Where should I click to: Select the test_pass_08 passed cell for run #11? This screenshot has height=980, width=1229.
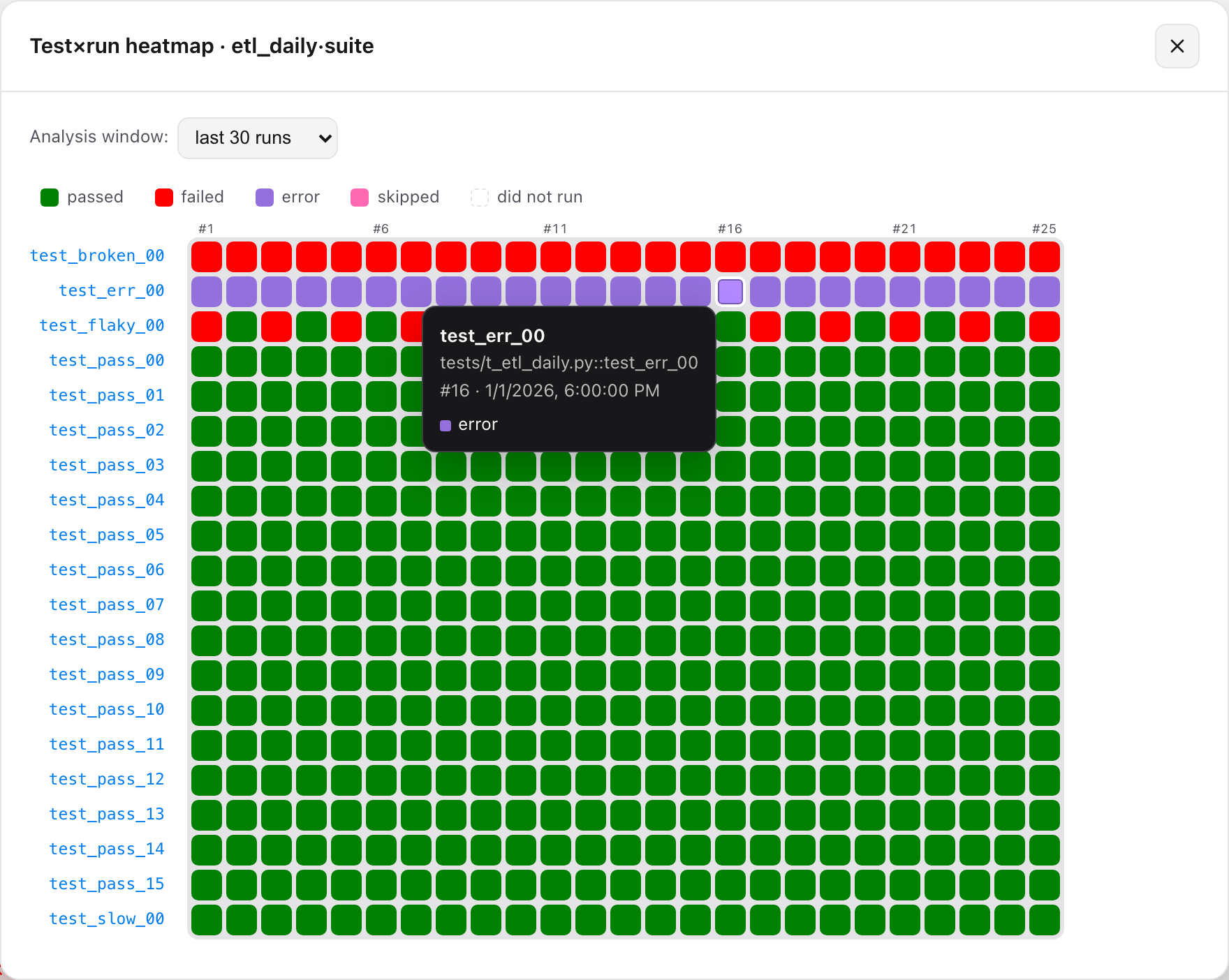tap(556, 641)
